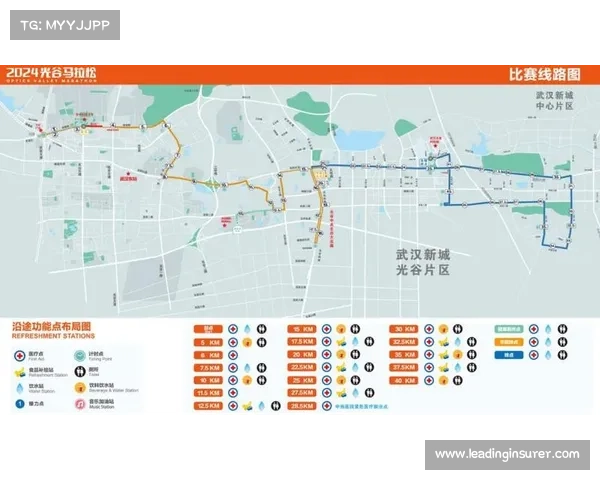Select the blue finish point label

coord(509,355)
